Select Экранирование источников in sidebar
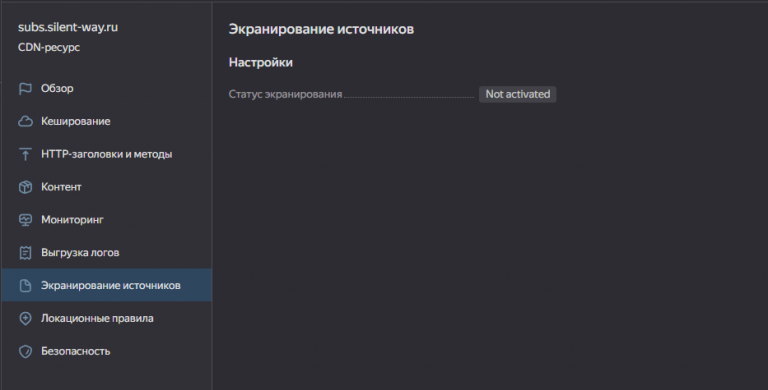Image resolution: width=768 pixels, height=390 pixels. point(106,285)
